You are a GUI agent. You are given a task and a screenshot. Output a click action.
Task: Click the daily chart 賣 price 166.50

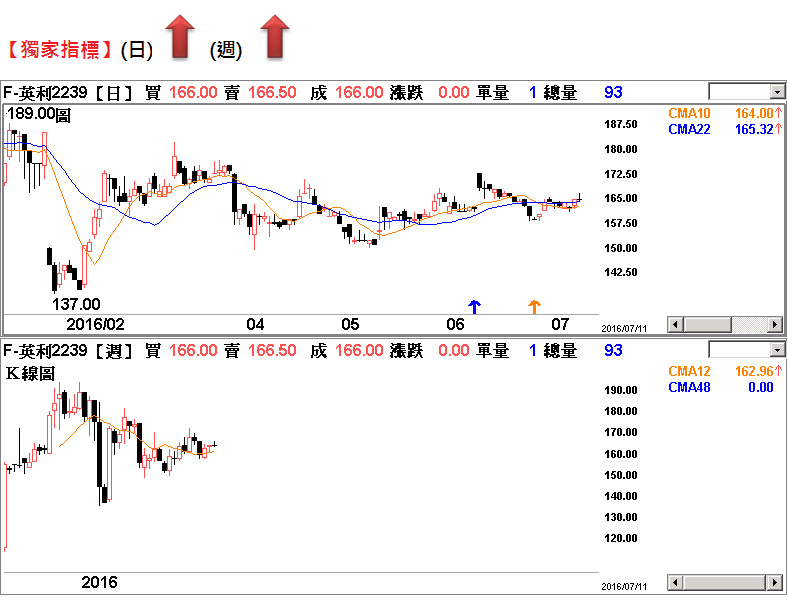pyautogui.click(x=272, y=92)
